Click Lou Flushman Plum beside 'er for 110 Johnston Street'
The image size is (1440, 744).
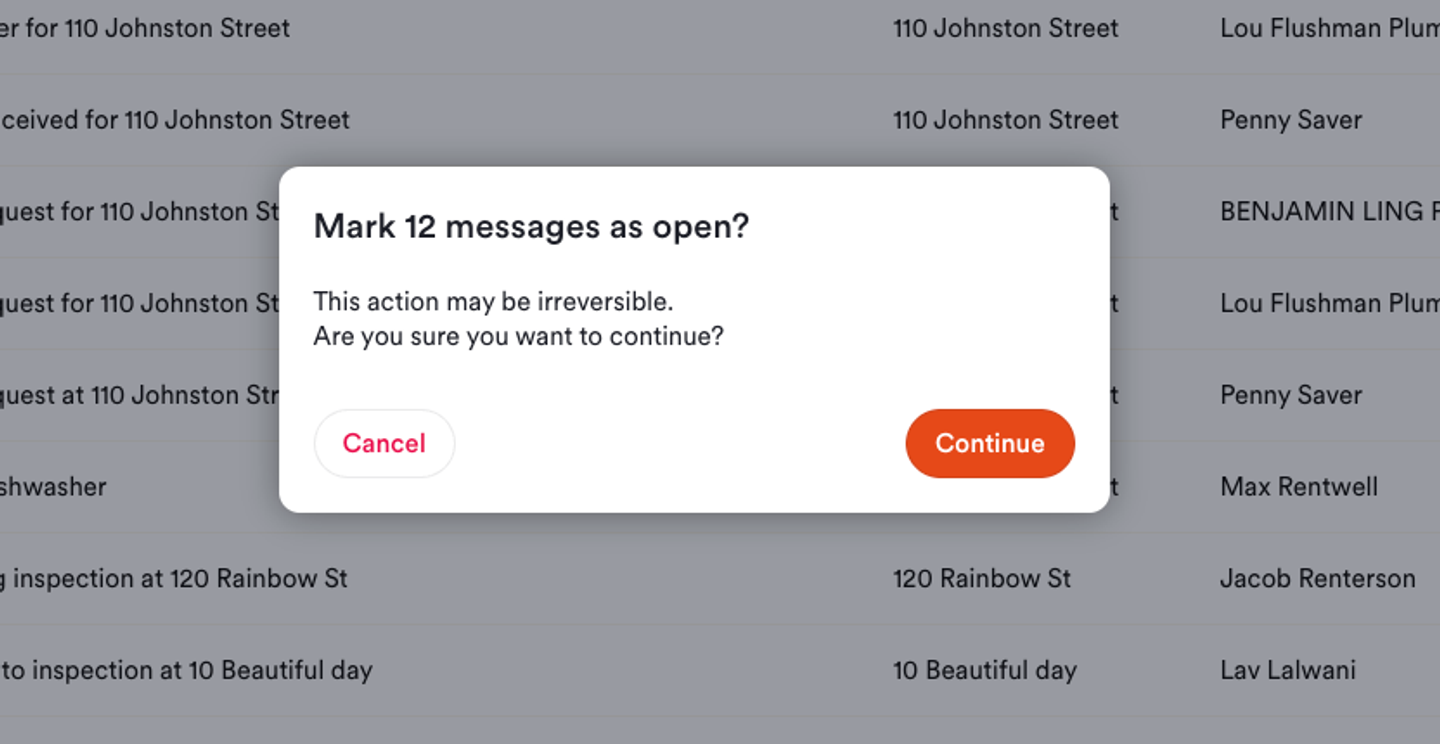1330,28
